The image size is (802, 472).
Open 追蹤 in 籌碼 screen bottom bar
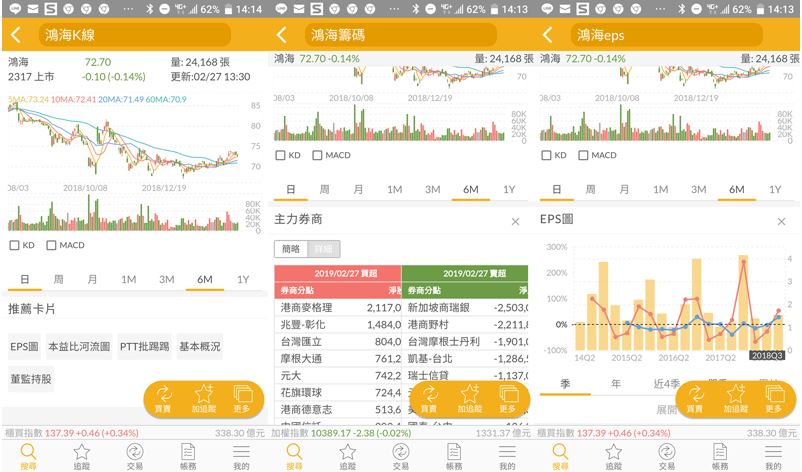pos(348,457)
